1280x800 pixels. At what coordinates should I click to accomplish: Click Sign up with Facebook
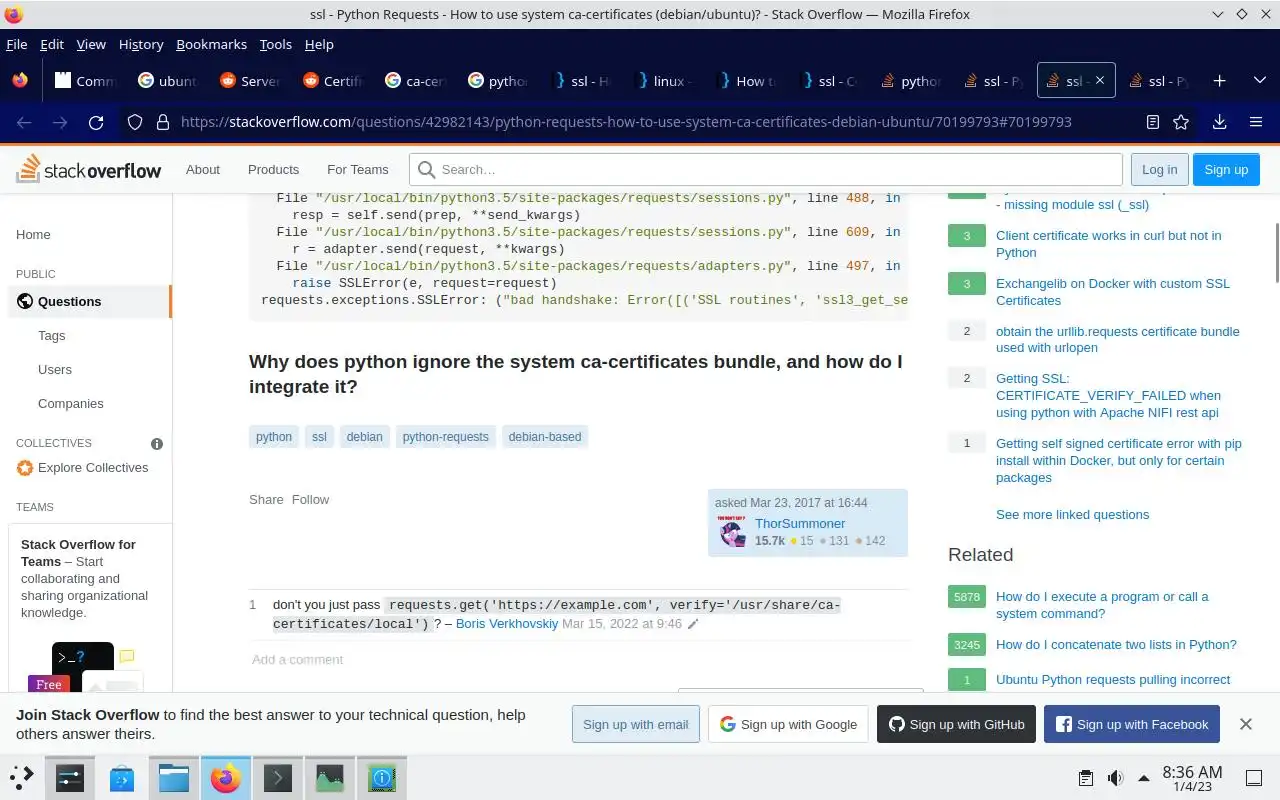pos(1132,724)
